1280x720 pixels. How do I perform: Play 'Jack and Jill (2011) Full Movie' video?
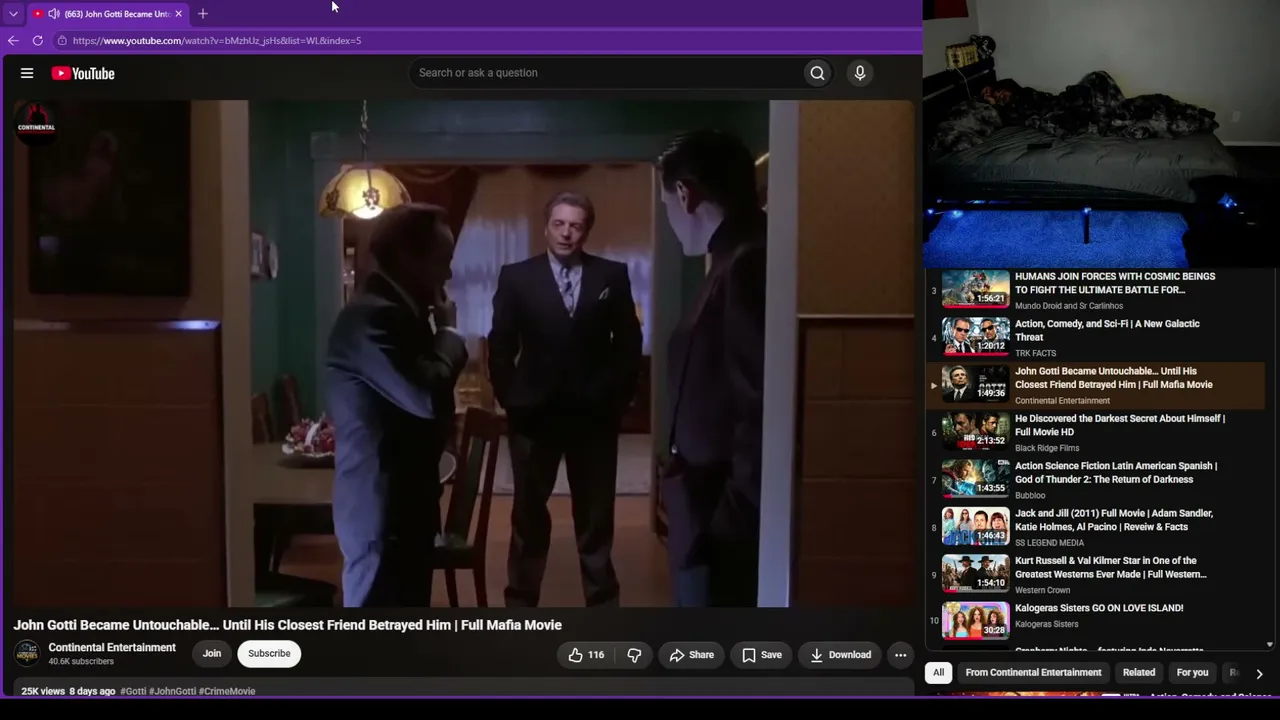(x=1114, y=520)
